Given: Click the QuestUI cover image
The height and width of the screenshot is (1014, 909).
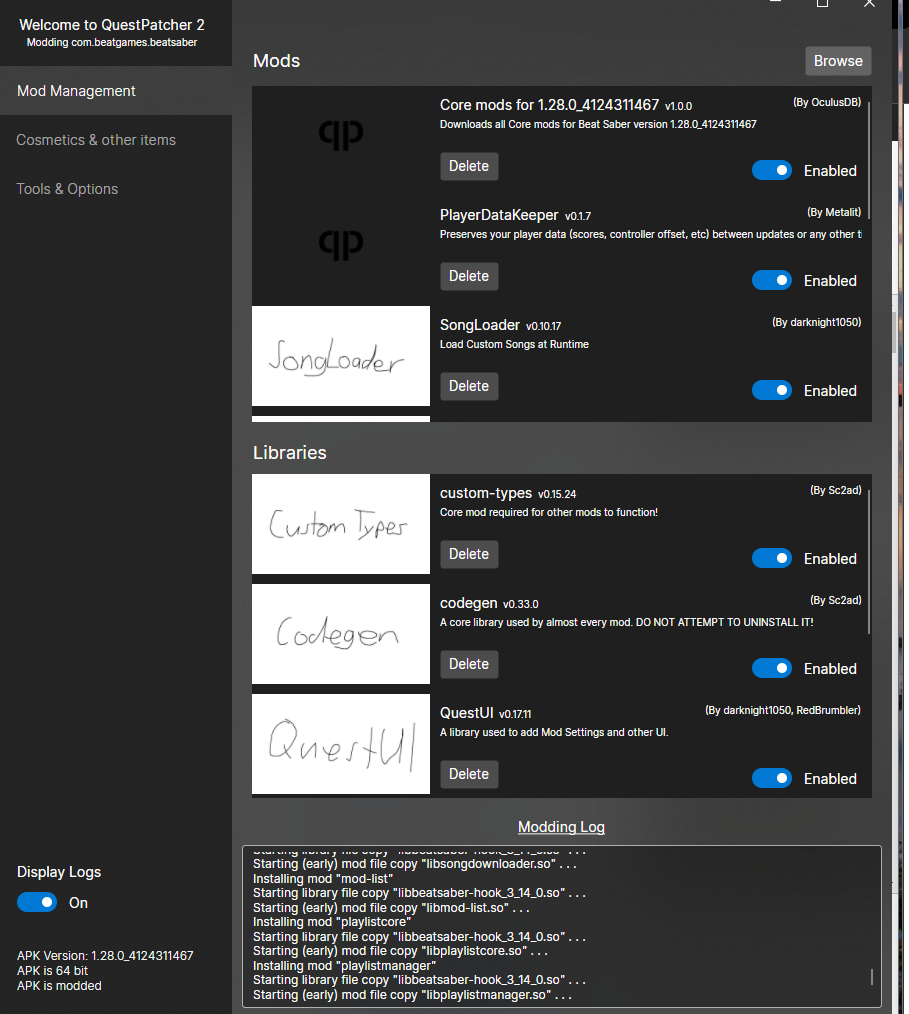Looking at the screenshot, I should [x=341, y=744].
